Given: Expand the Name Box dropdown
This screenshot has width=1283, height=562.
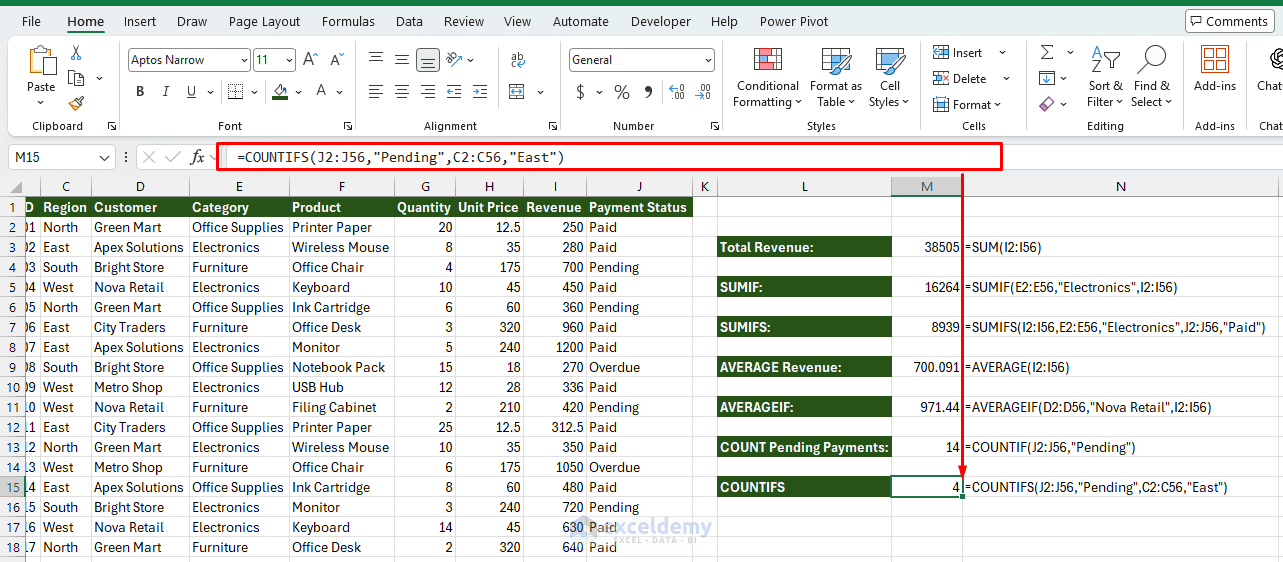Looking at the screenshot, I should tap(106, 157).
